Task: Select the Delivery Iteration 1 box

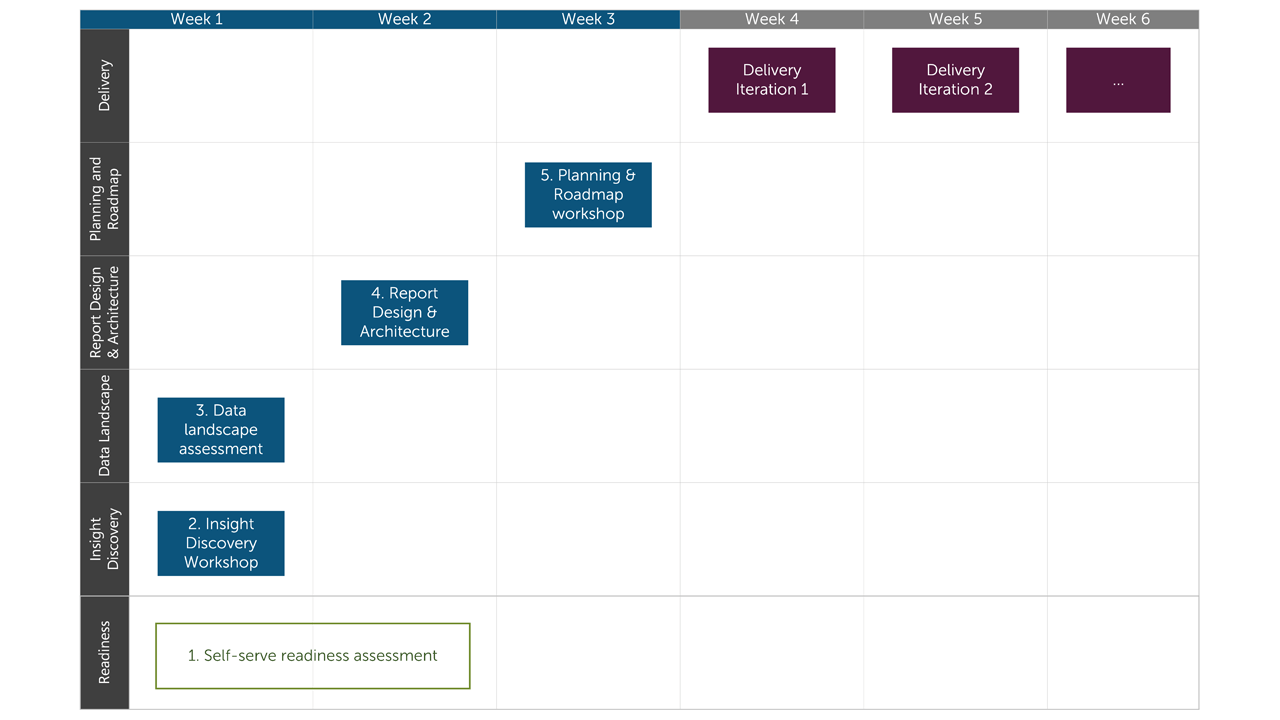Action: pos(772,80)
